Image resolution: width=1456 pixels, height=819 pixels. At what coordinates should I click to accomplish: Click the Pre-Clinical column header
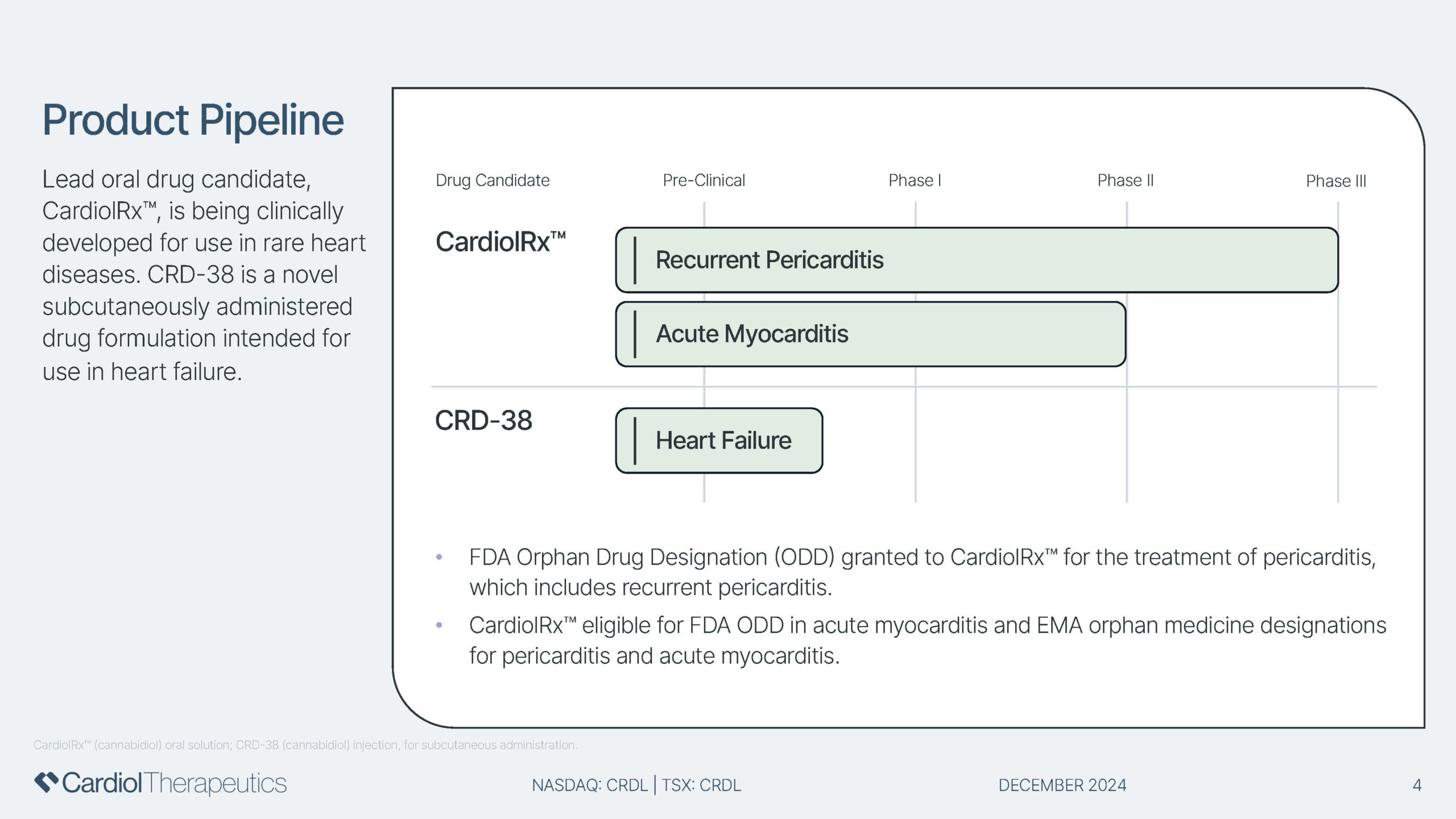pyautogui.click(x=704, y=180)
